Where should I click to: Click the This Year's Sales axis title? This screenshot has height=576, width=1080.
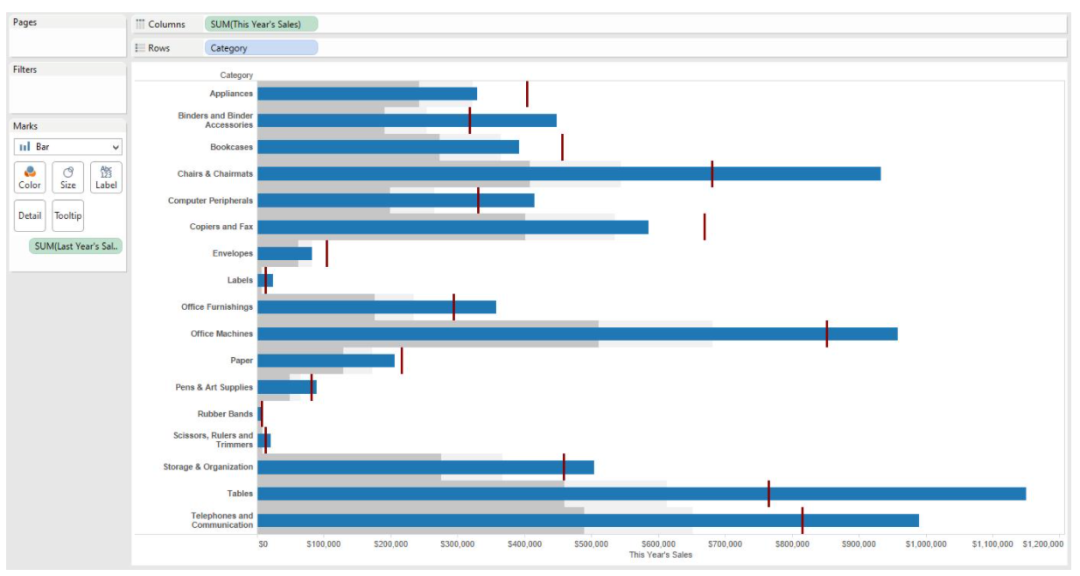[x=660, y=554]
